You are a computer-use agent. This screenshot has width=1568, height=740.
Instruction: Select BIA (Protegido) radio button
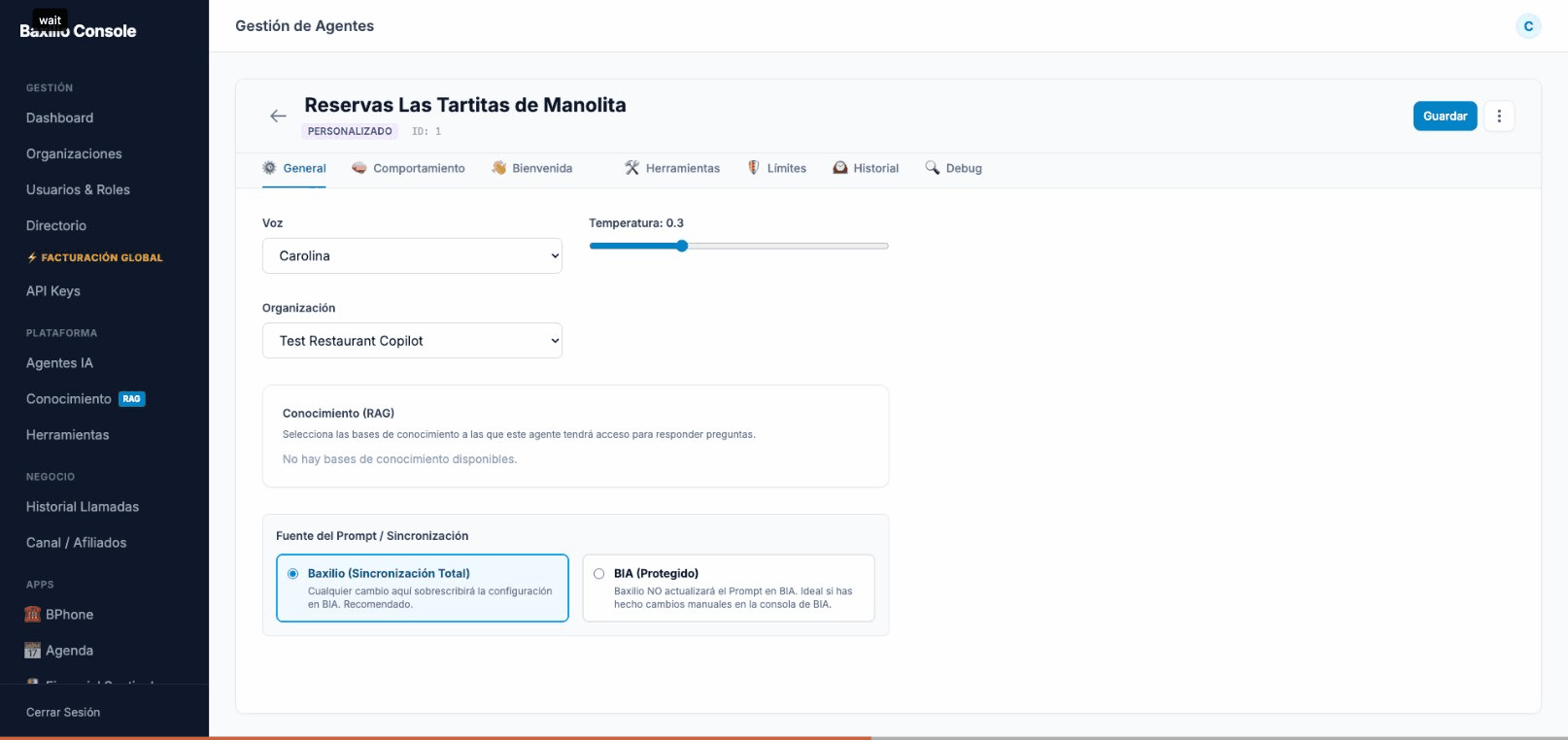click(x=598, y=574)
